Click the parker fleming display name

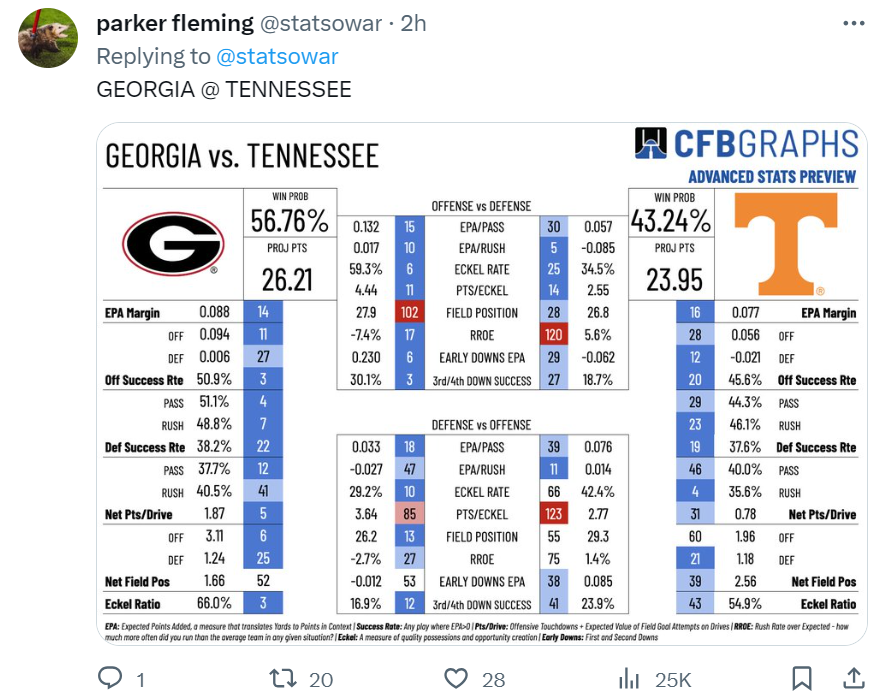[175, 24]
